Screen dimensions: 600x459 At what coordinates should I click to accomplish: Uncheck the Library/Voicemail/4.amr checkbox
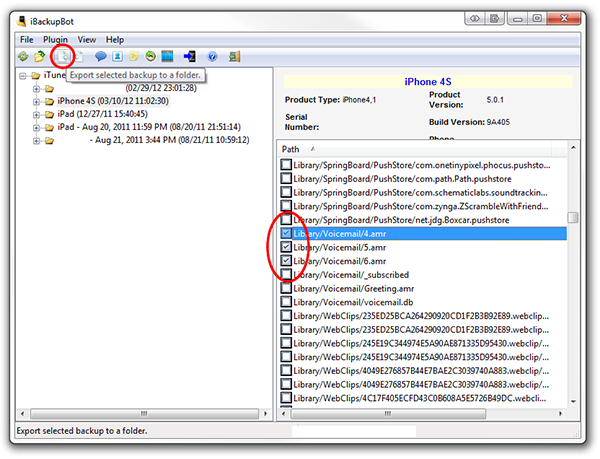[287, 233]
